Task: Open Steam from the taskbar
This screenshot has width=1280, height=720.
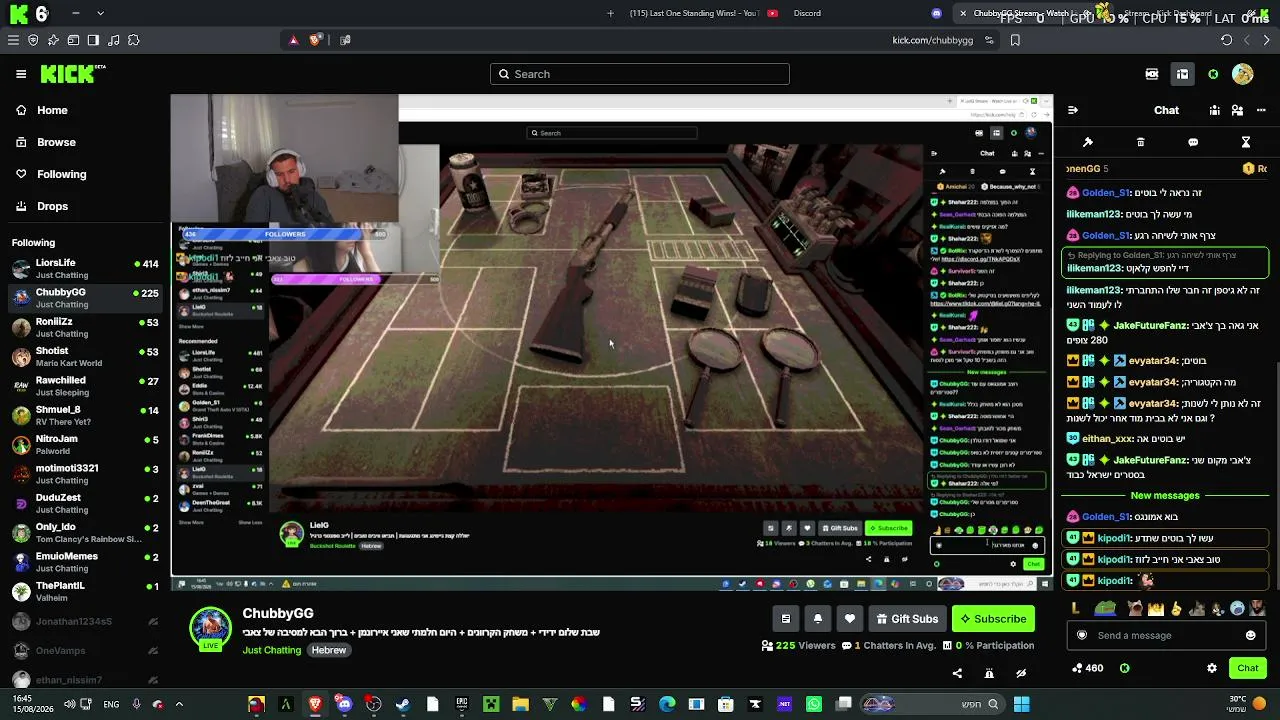Action: 403,704
